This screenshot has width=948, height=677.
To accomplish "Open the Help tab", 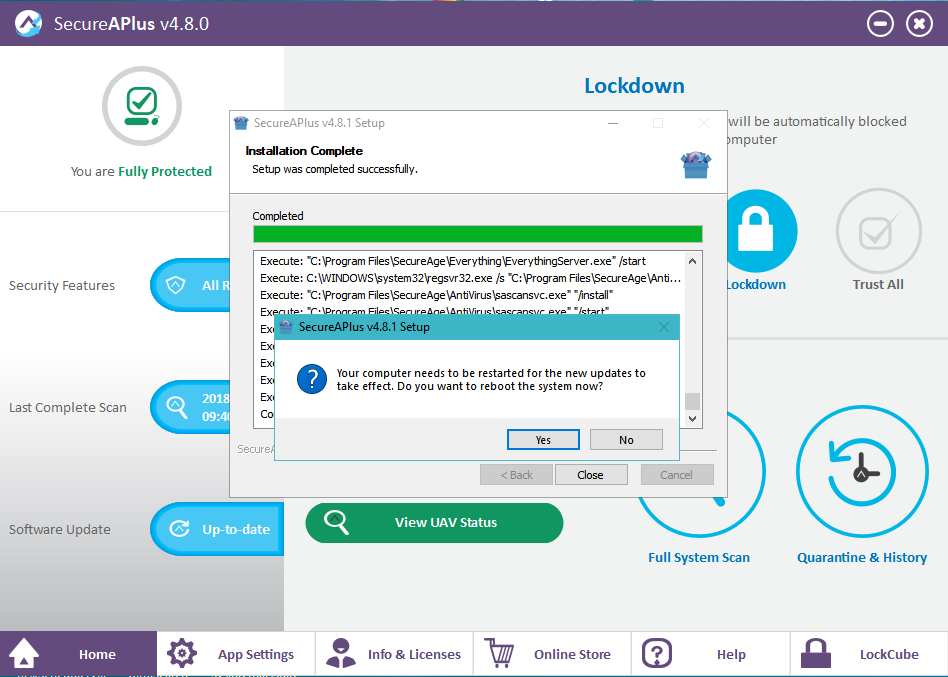I will [x=710, y=654].
